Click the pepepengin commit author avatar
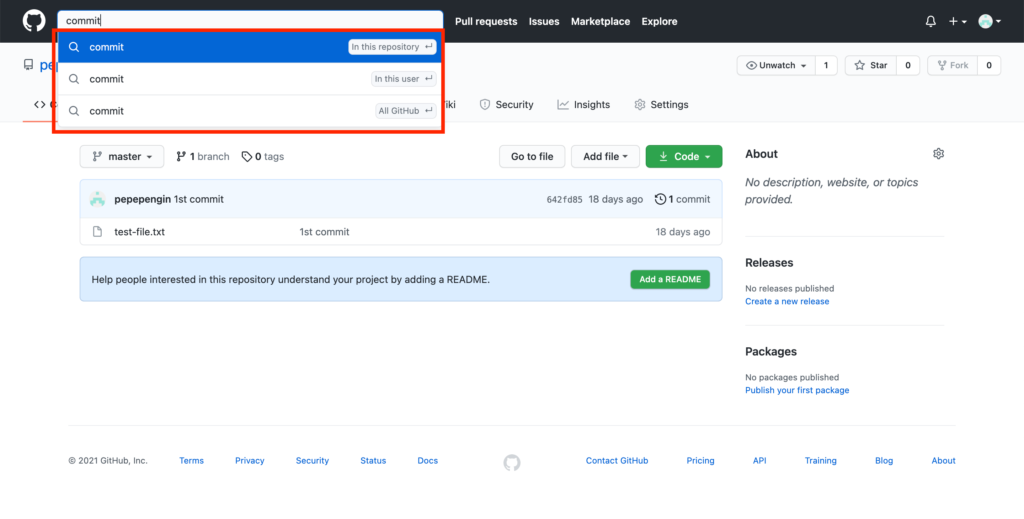1024x519 pixels. [97, 199]
